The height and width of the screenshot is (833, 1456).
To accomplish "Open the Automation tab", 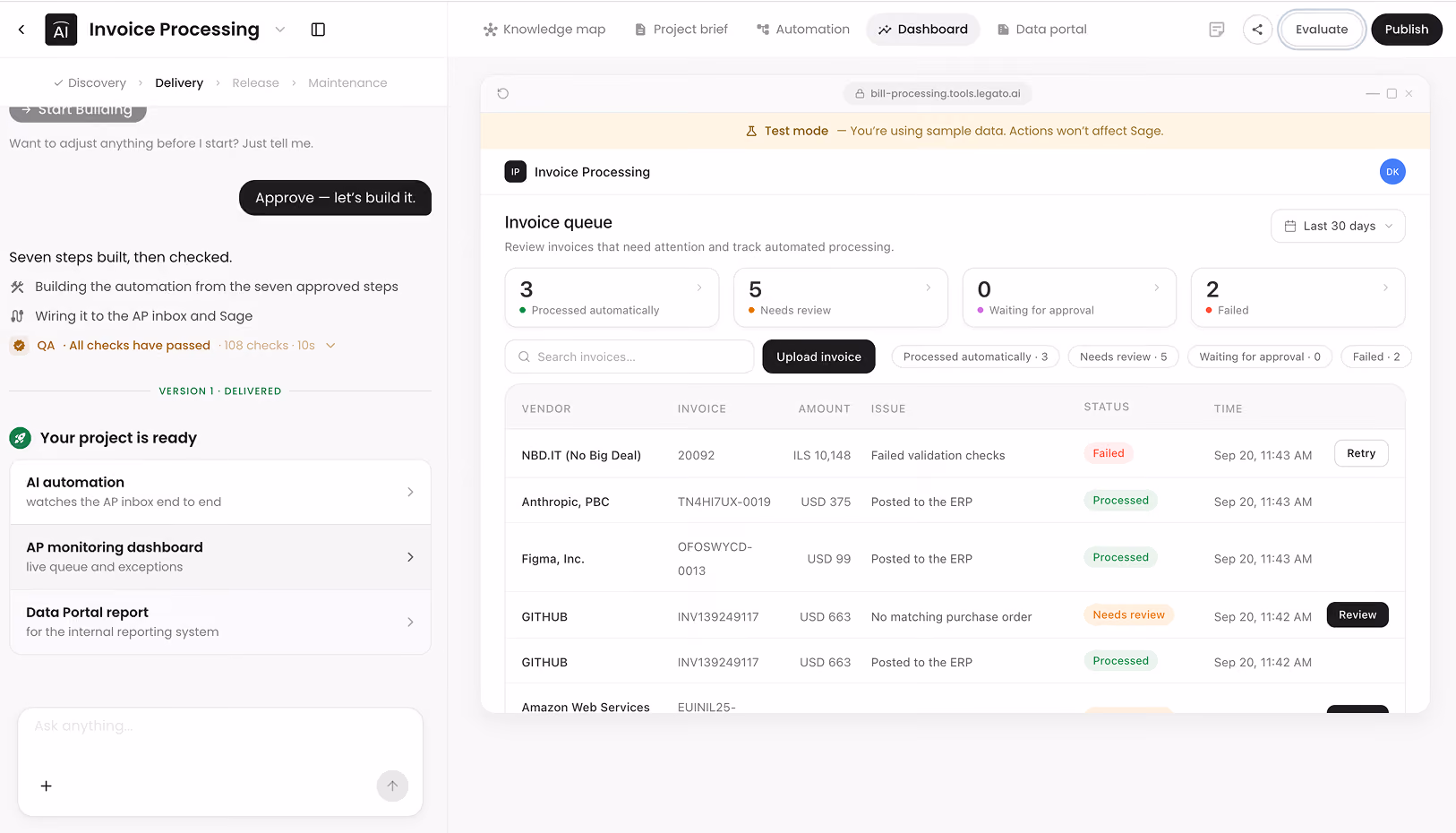I will 803,30.
